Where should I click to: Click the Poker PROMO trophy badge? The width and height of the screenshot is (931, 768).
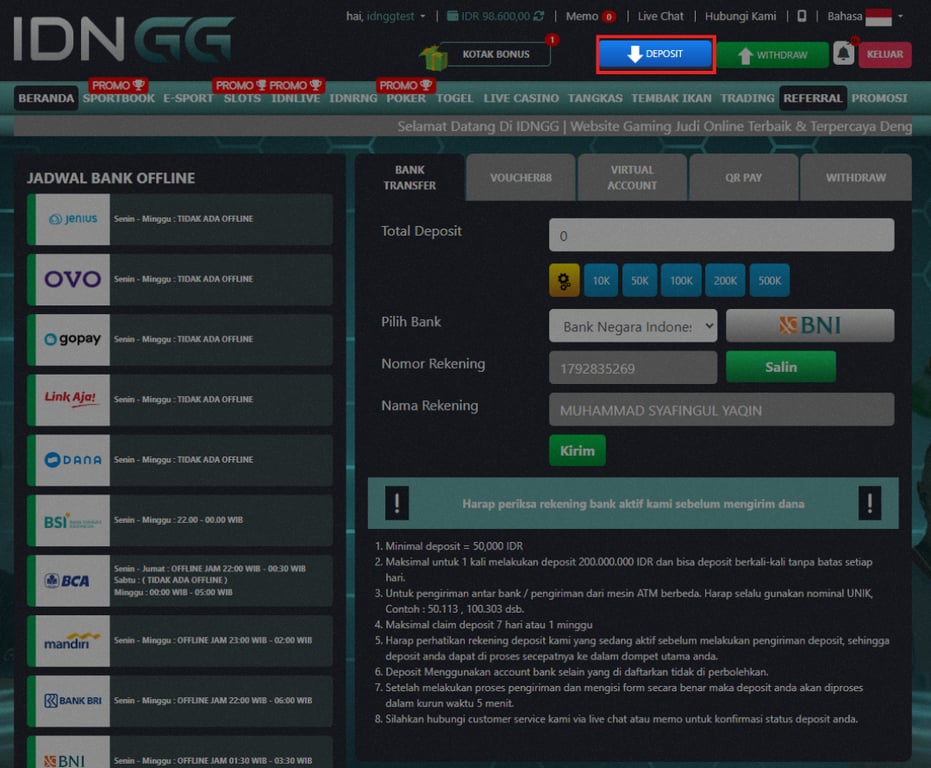[x=406, y=86]
